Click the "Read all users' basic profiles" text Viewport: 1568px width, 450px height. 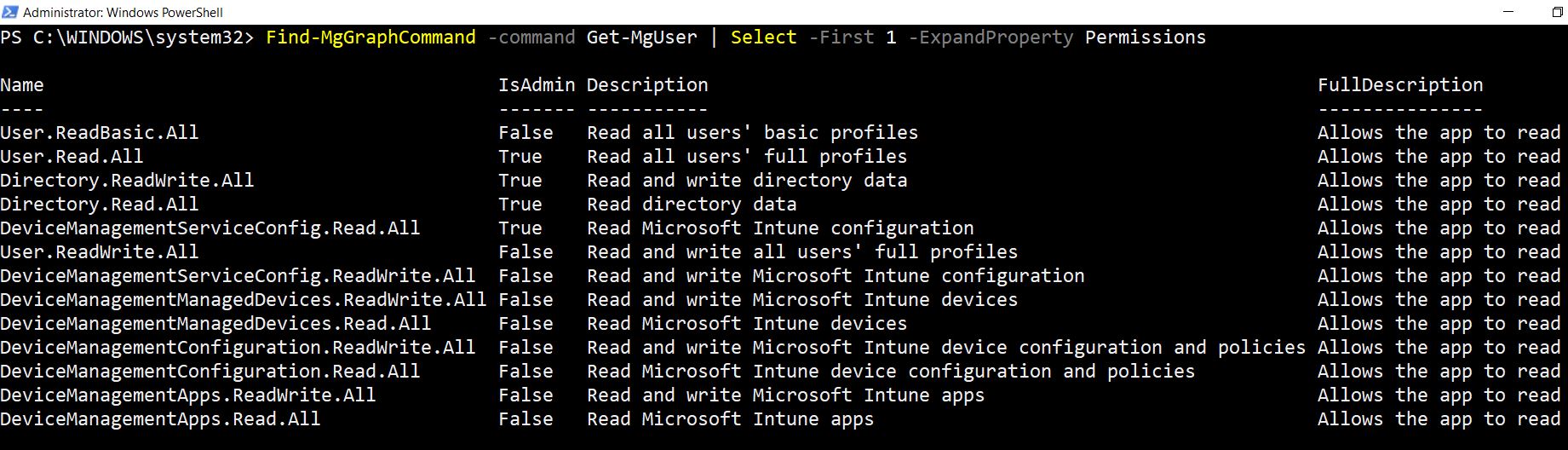pos(752,133)
